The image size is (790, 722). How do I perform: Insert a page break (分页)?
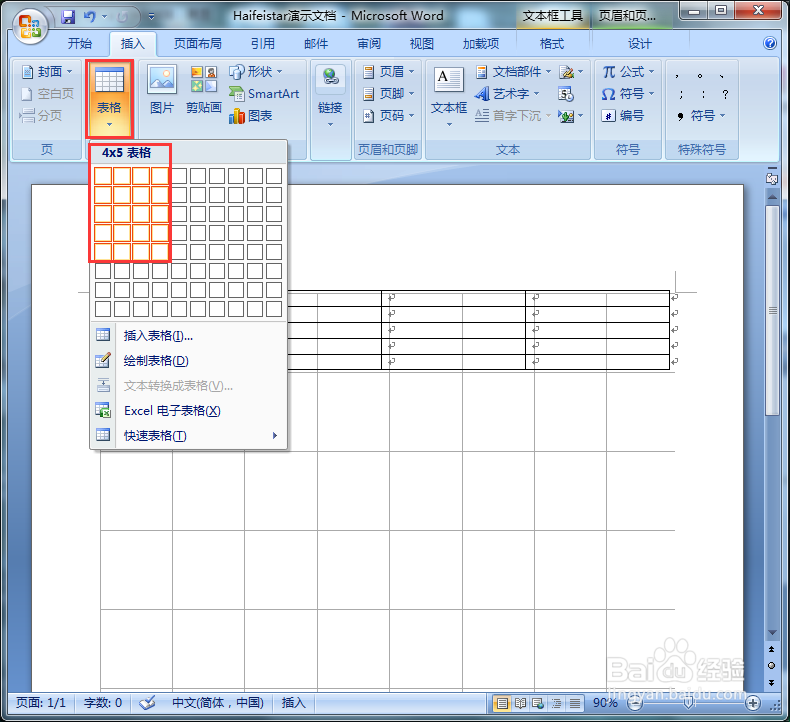[x=41, y=116]
